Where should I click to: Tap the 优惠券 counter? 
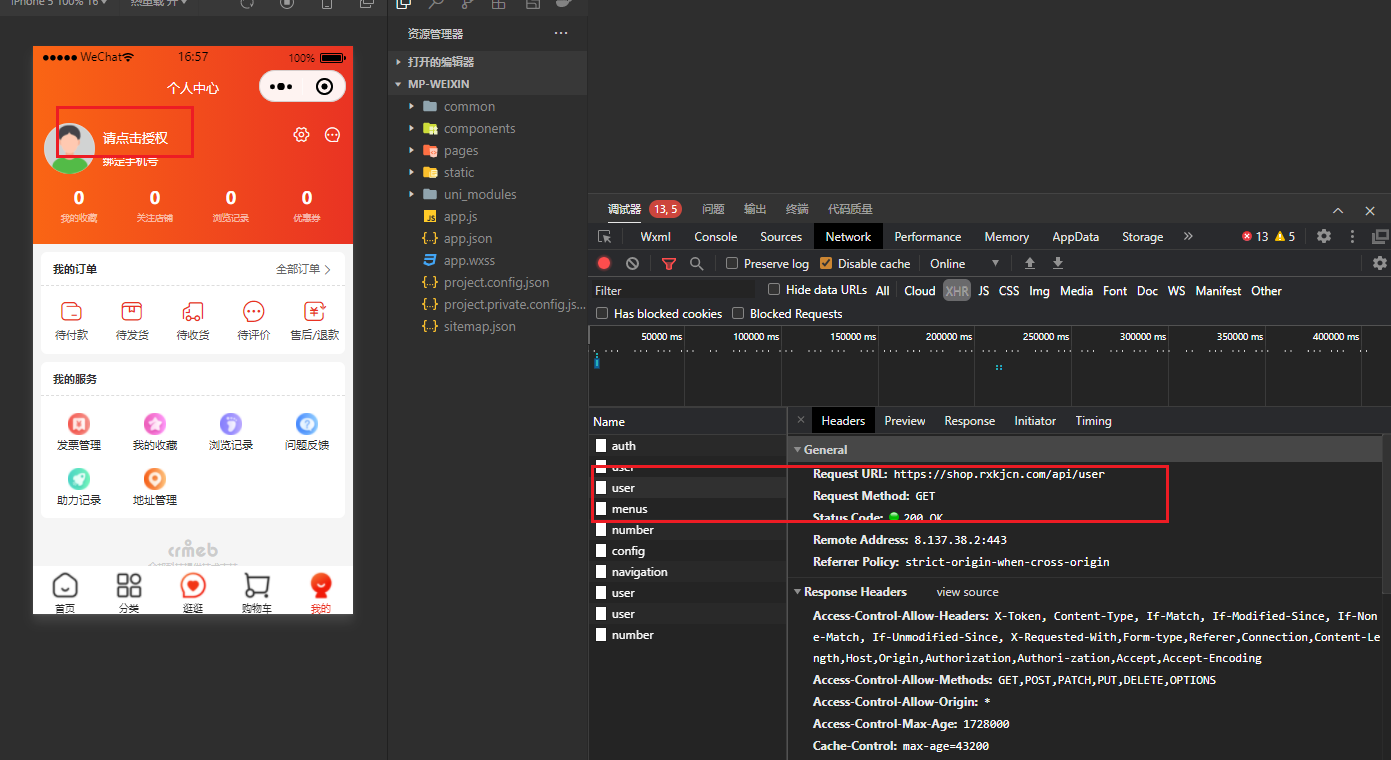click(x=307, y=206)
